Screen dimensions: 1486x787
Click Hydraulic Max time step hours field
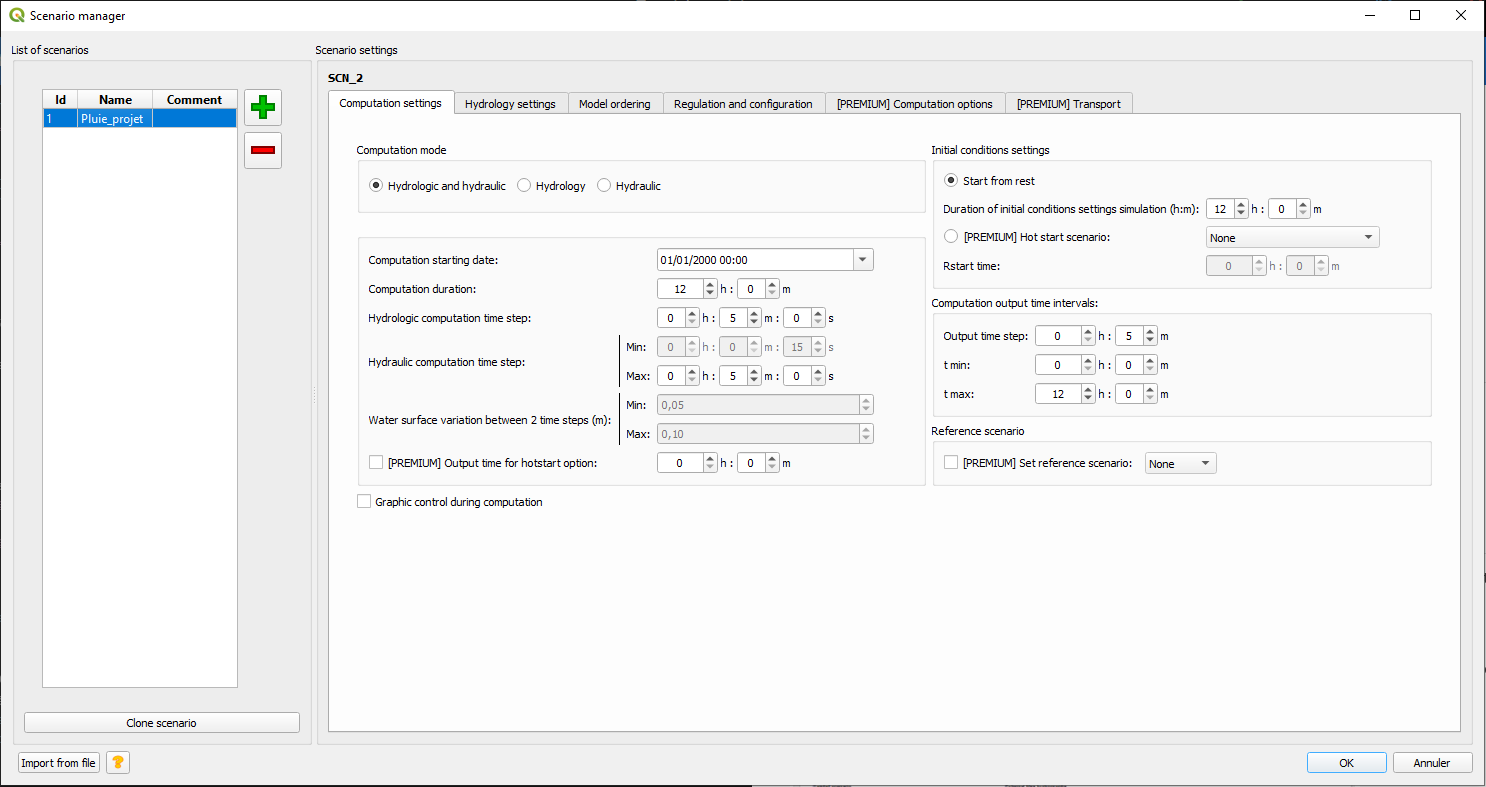670,376
